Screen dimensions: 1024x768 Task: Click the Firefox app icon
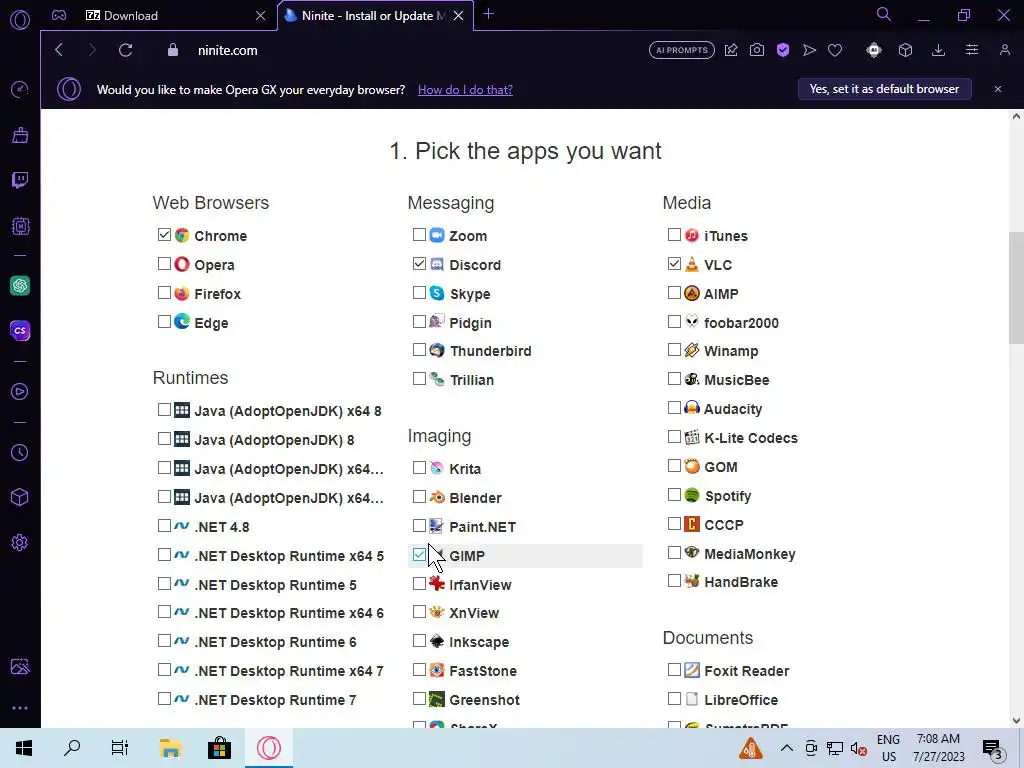tap(182, 293)
